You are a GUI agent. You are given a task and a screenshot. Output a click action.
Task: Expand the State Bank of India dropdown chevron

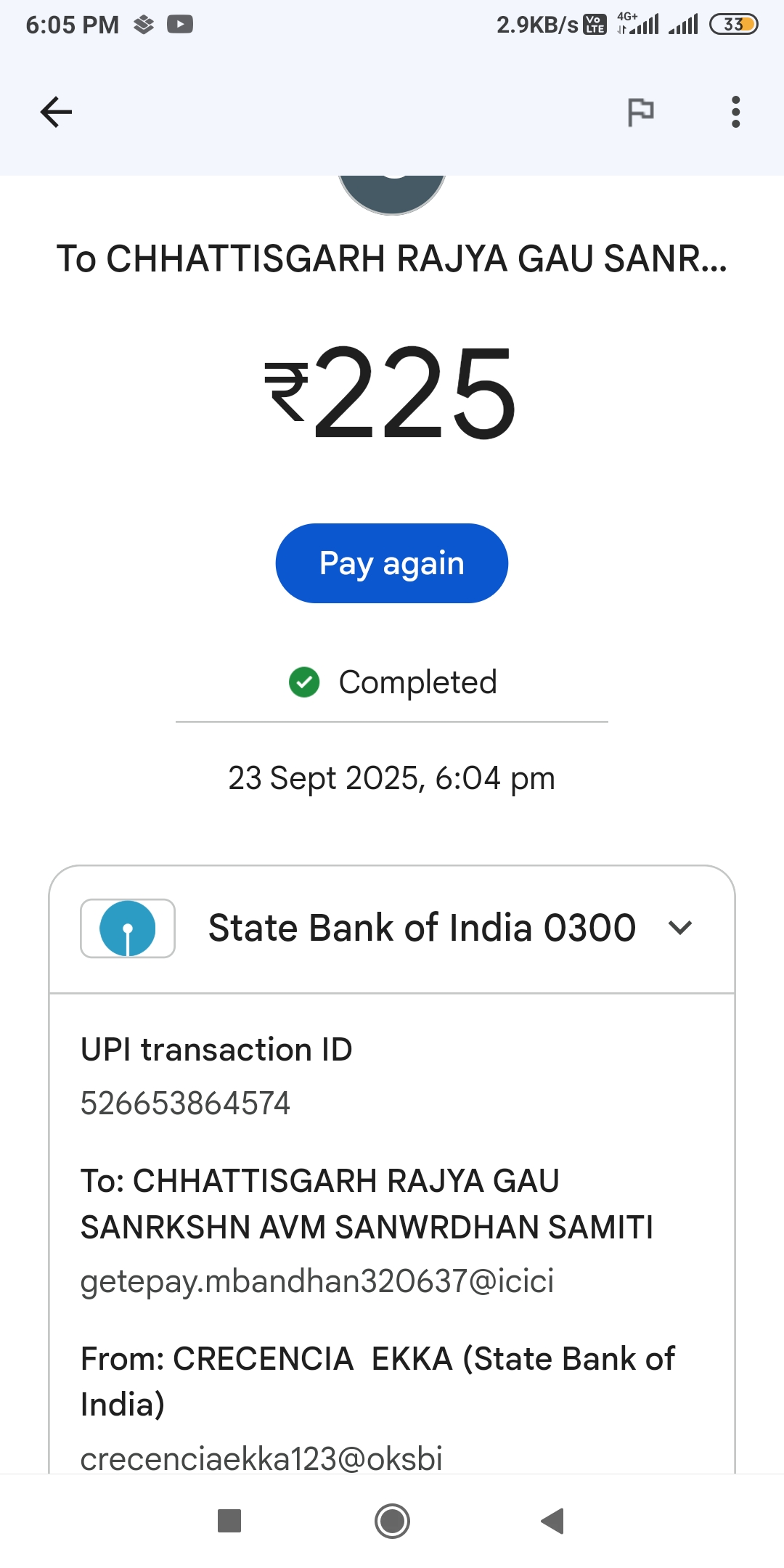point(680,928)
